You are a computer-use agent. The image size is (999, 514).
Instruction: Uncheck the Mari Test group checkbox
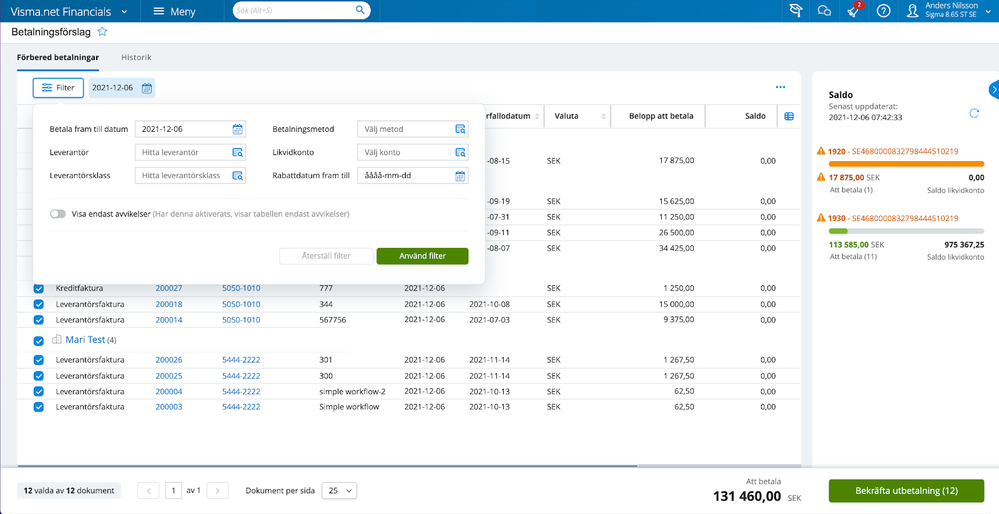(x=38, y=341)
